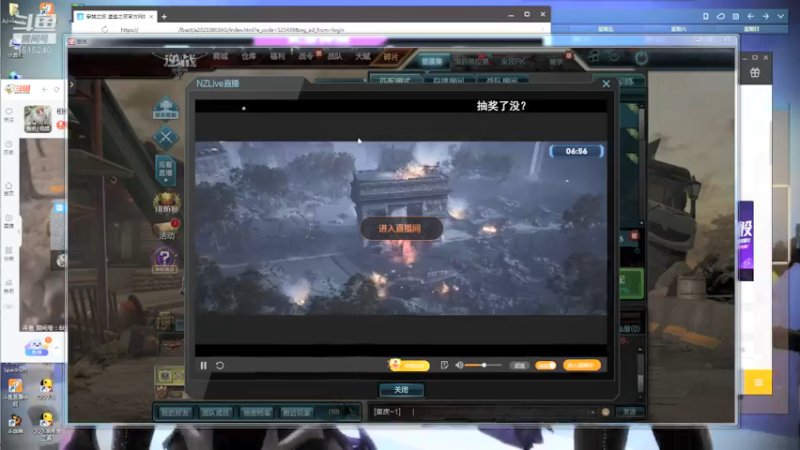800x450 pixels.
Task: Select 我的好友 tab at bottom
Action: [174, 412]
